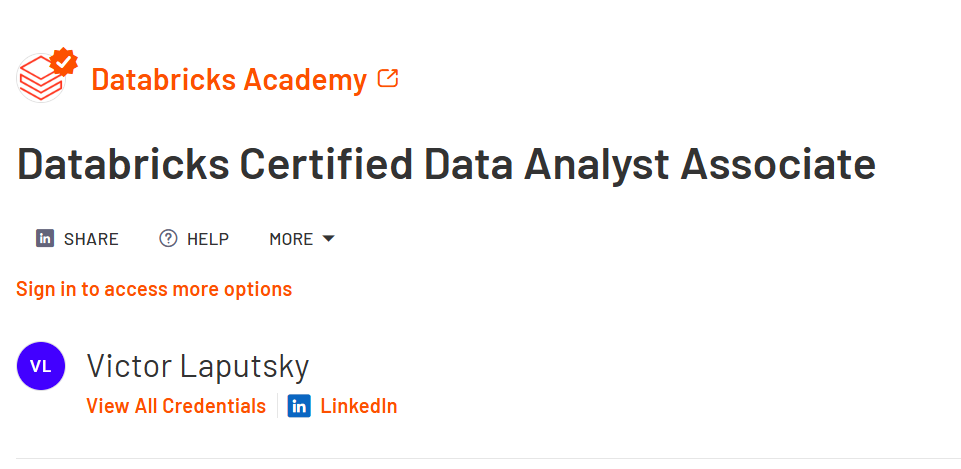Open the Databricks Academy link
The image size is (961, 469).
pyautogui.click(x=229, y=79)
